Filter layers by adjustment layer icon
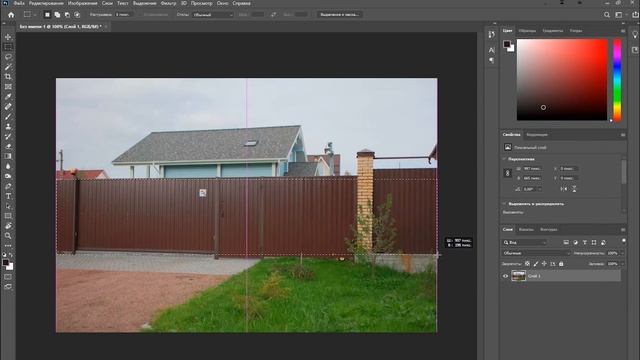The height and width of the screenshot is (360, 640). point(576,242)
